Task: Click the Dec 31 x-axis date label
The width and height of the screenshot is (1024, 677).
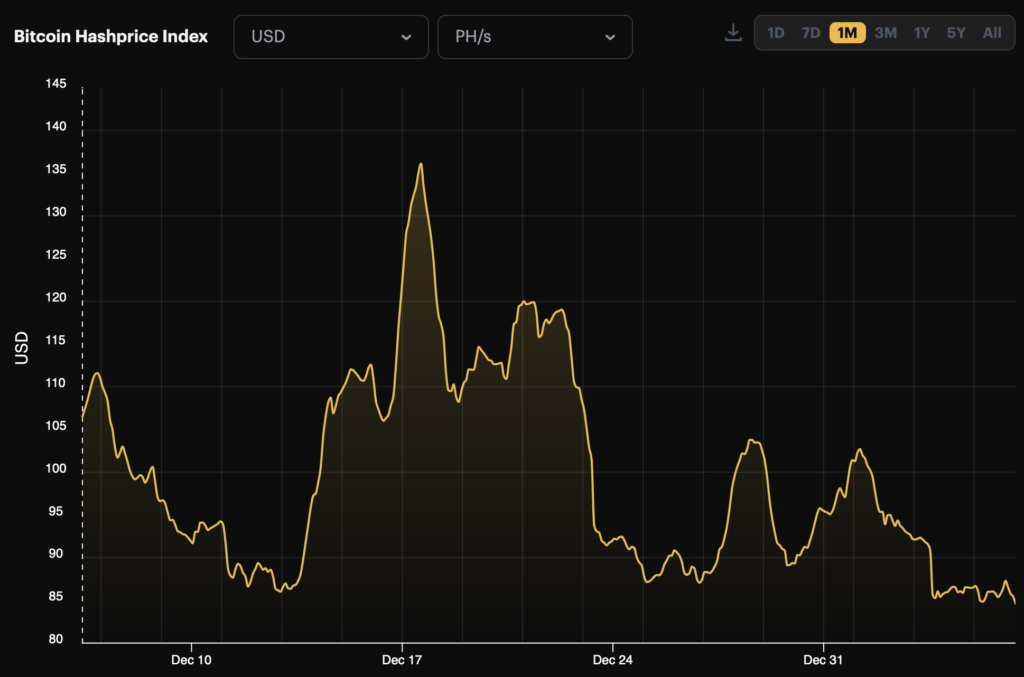Action: (822, 660)
